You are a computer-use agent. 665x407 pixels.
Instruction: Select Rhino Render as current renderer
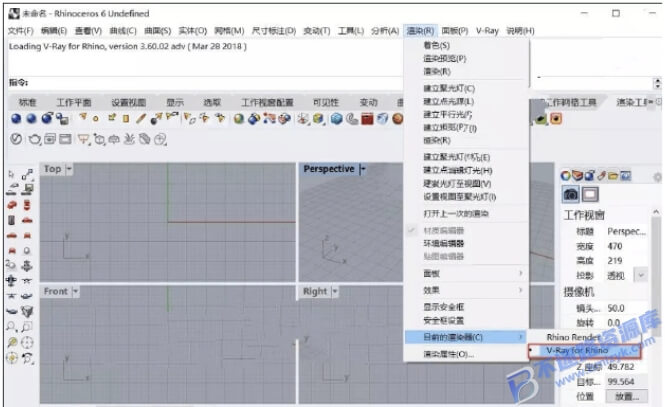(573, 337)
